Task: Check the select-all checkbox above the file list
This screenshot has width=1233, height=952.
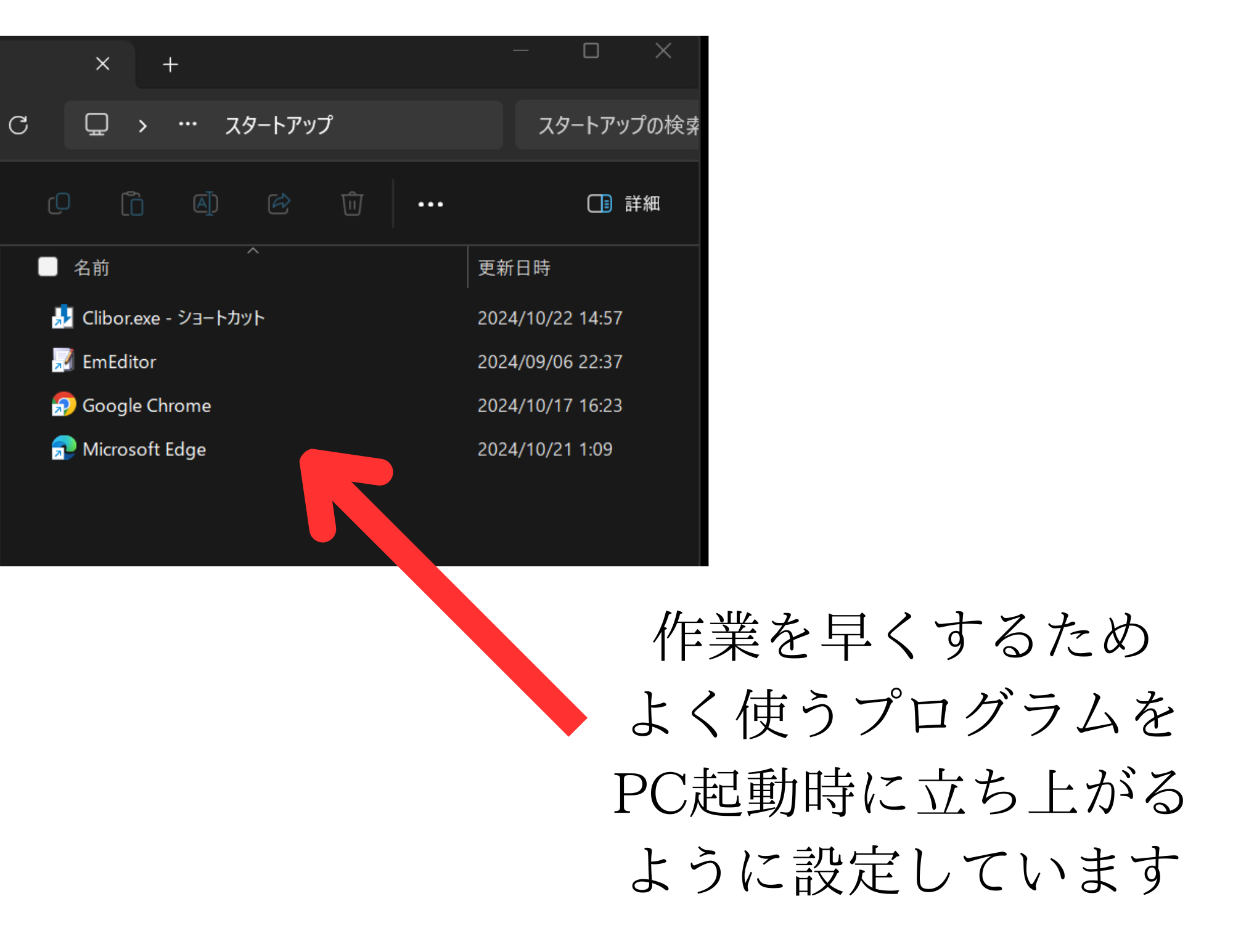Action: click(47, 267)
